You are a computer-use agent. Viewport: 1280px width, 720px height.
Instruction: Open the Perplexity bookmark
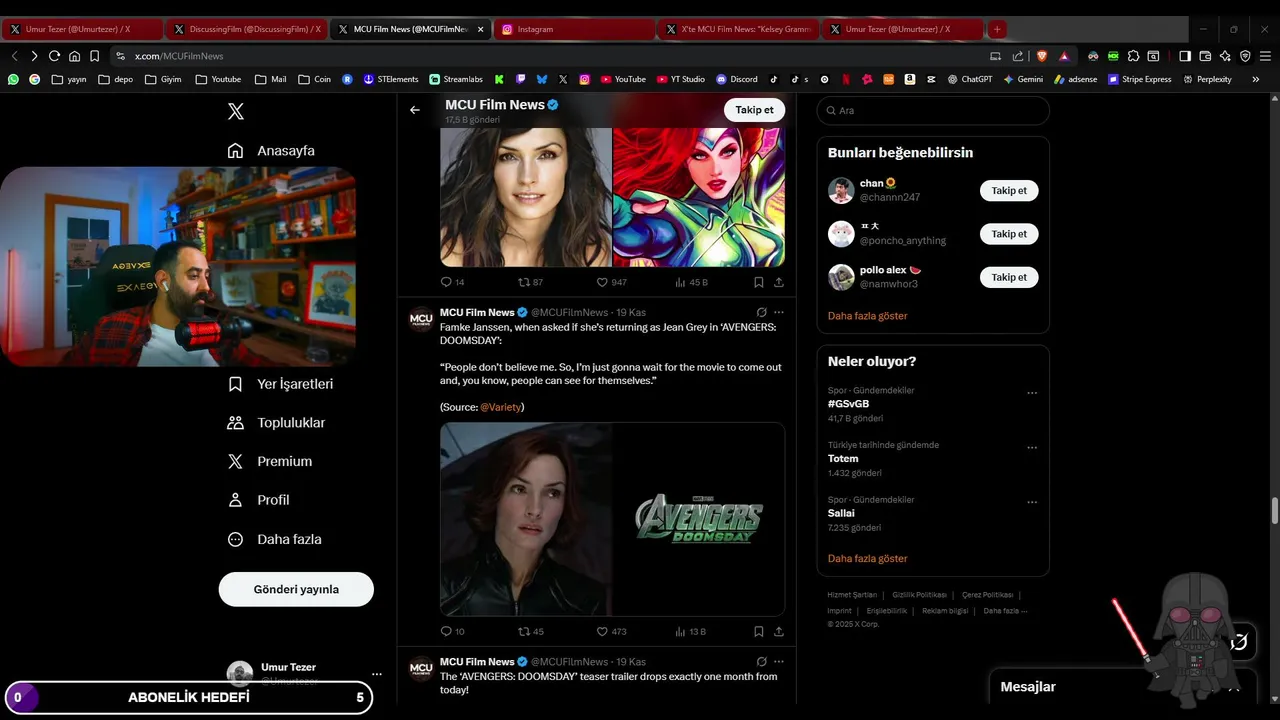click(x=1207, y=79)
